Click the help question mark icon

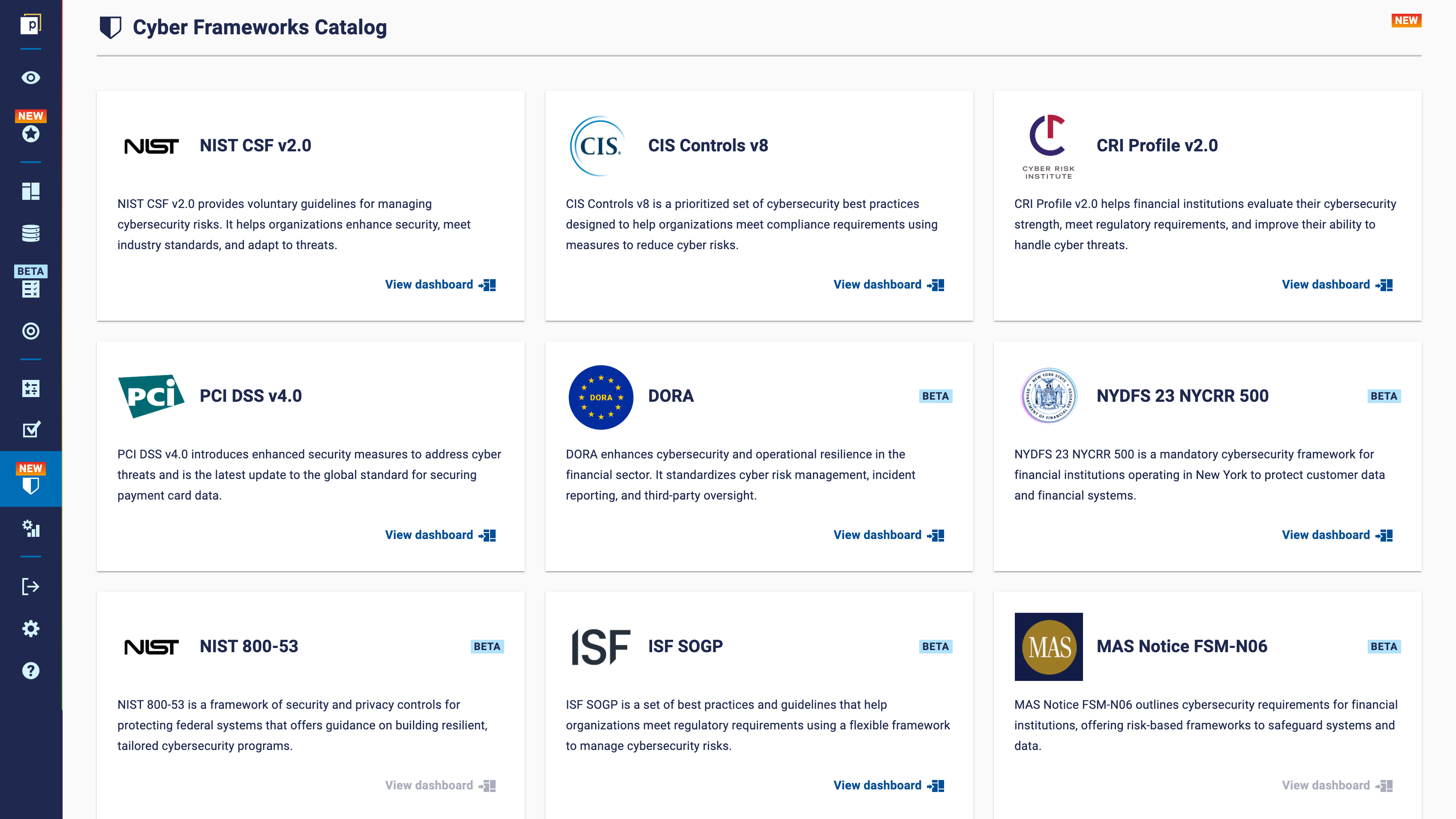point(30,670)
